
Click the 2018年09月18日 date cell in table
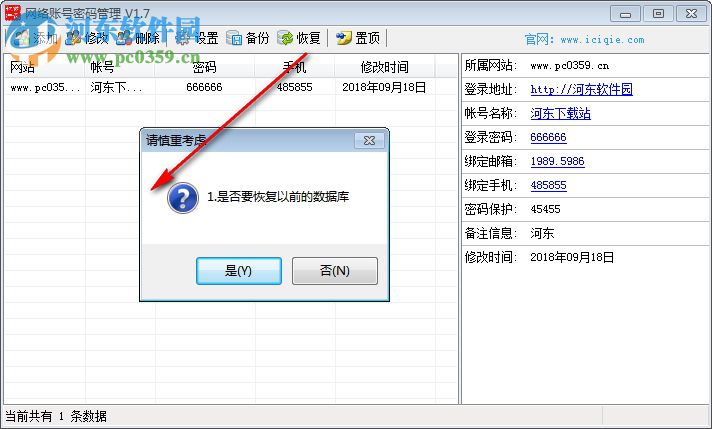click(384, 87)
